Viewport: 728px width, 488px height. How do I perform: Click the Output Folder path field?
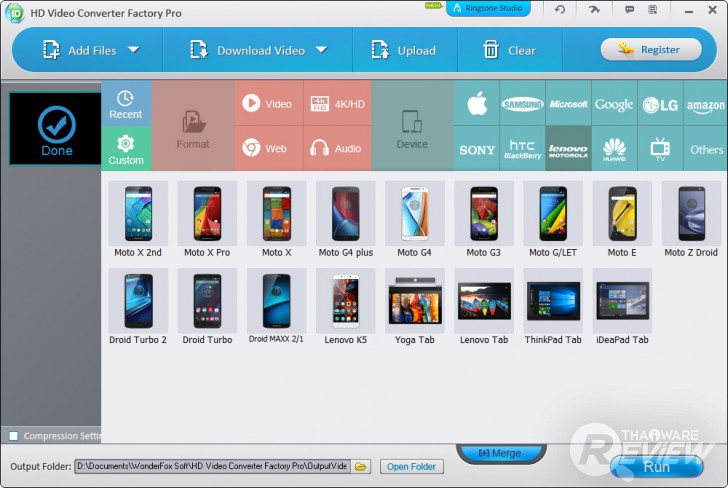[x=212, y=466]
